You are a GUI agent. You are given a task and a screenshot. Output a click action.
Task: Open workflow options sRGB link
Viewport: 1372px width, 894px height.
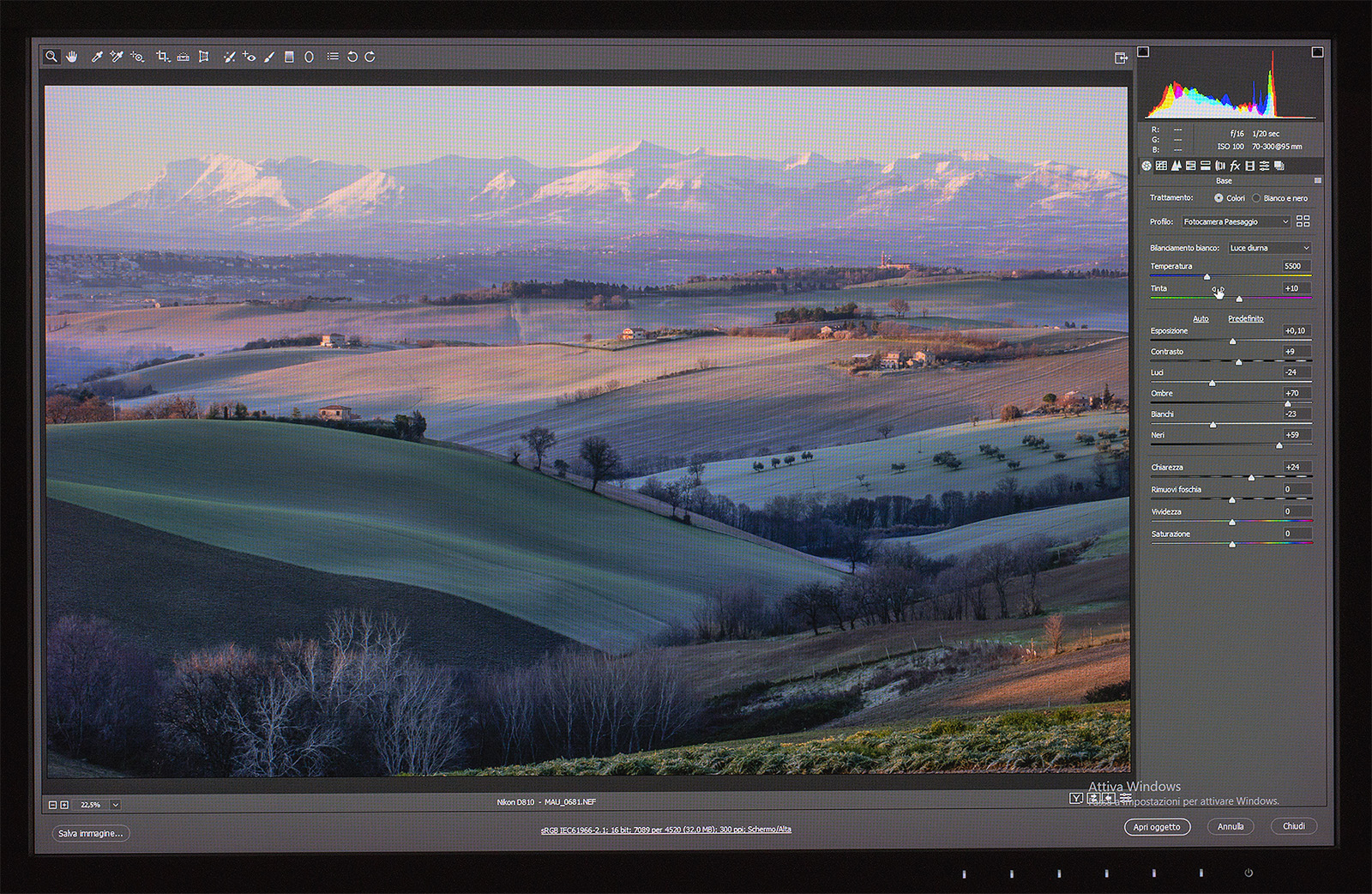(665, 830)
